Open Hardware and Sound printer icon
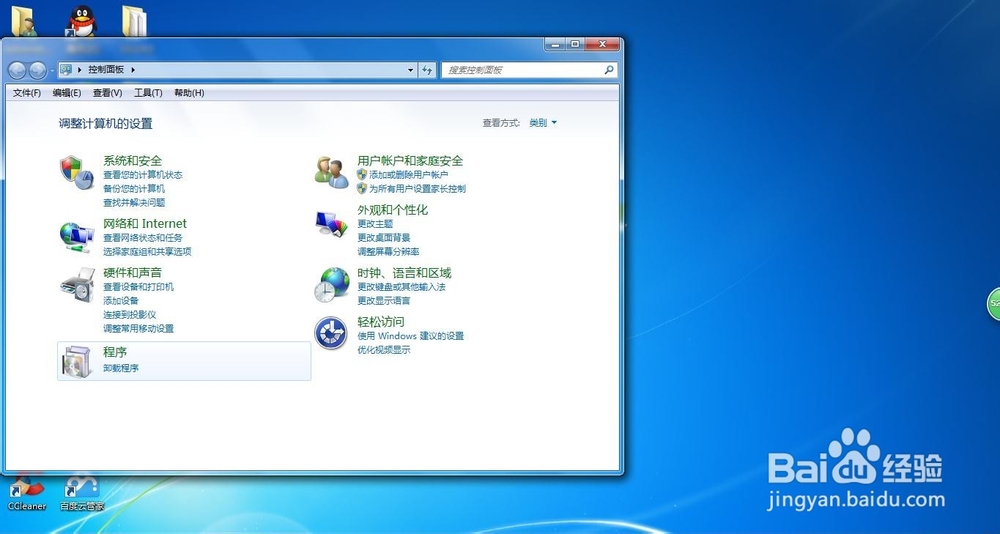Image resolution: width=1000 pixels, height=534 pixels. click(78, 285)
